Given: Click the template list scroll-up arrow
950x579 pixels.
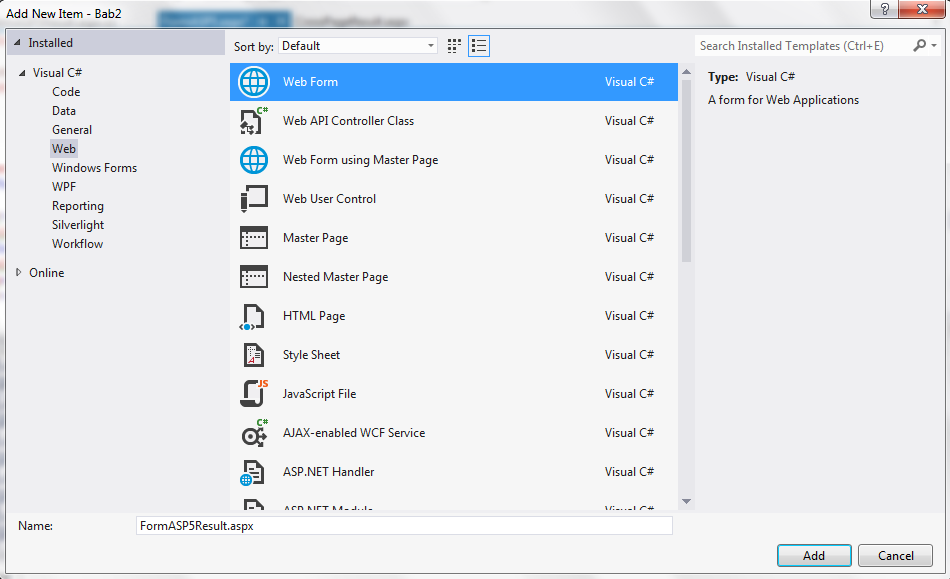Looking at the screenshot, I should (686, 71).
